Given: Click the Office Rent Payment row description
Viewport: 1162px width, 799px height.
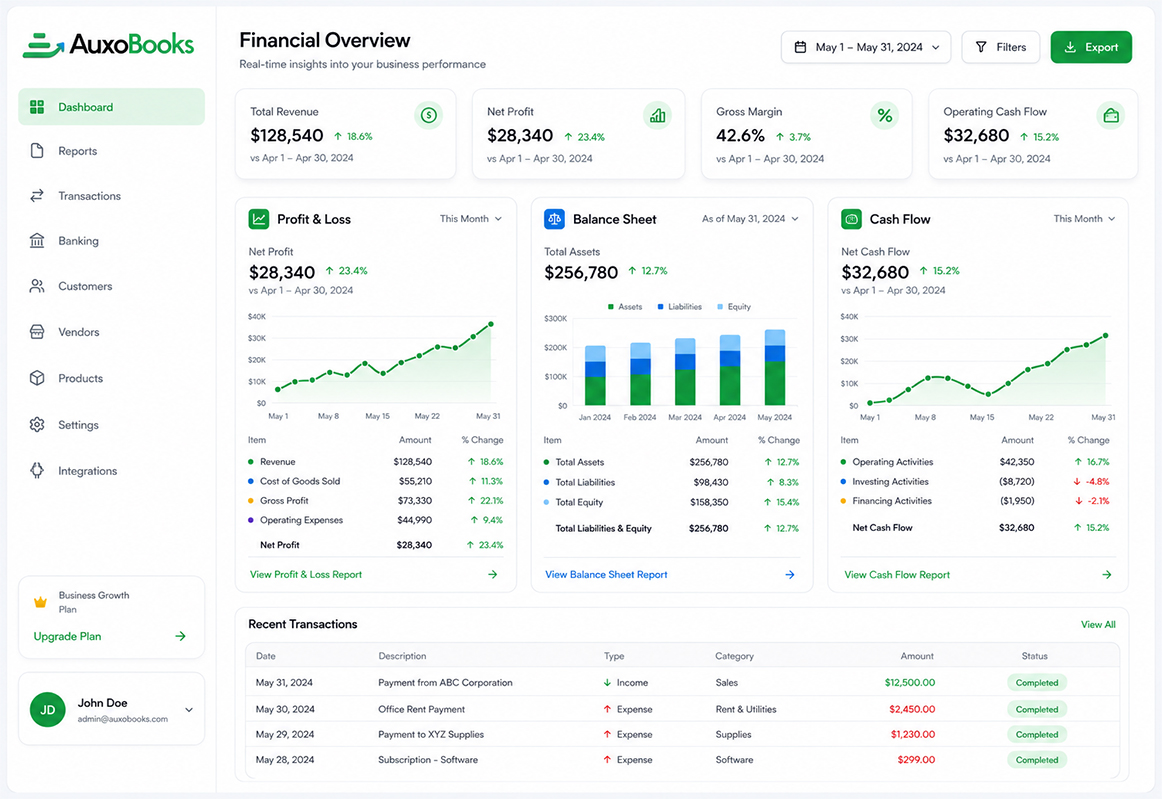Looking at the screenshot, I should point(422,709).
